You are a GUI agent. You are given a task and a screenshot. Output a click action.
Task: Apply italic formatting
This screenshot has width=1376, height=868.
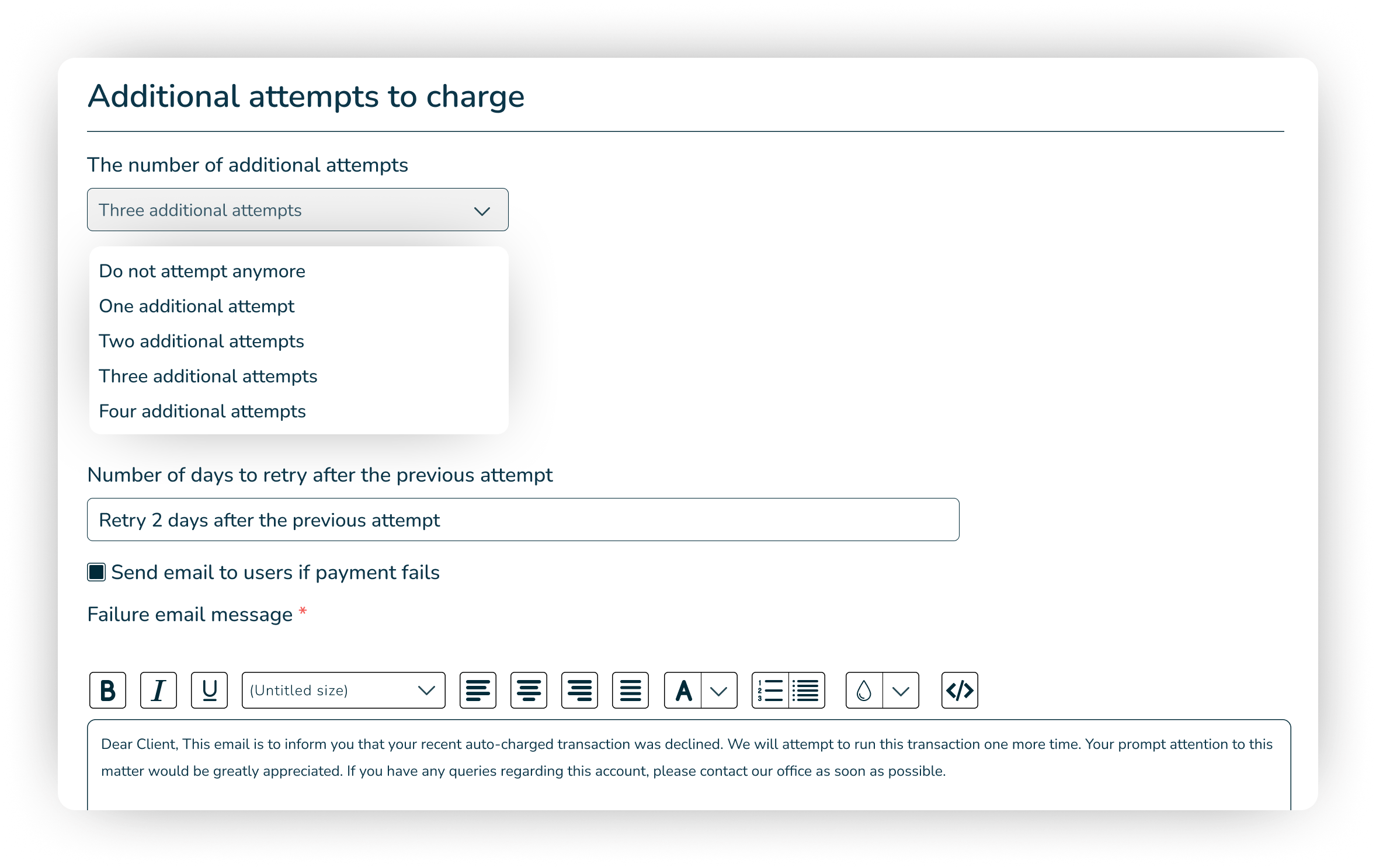158,691
